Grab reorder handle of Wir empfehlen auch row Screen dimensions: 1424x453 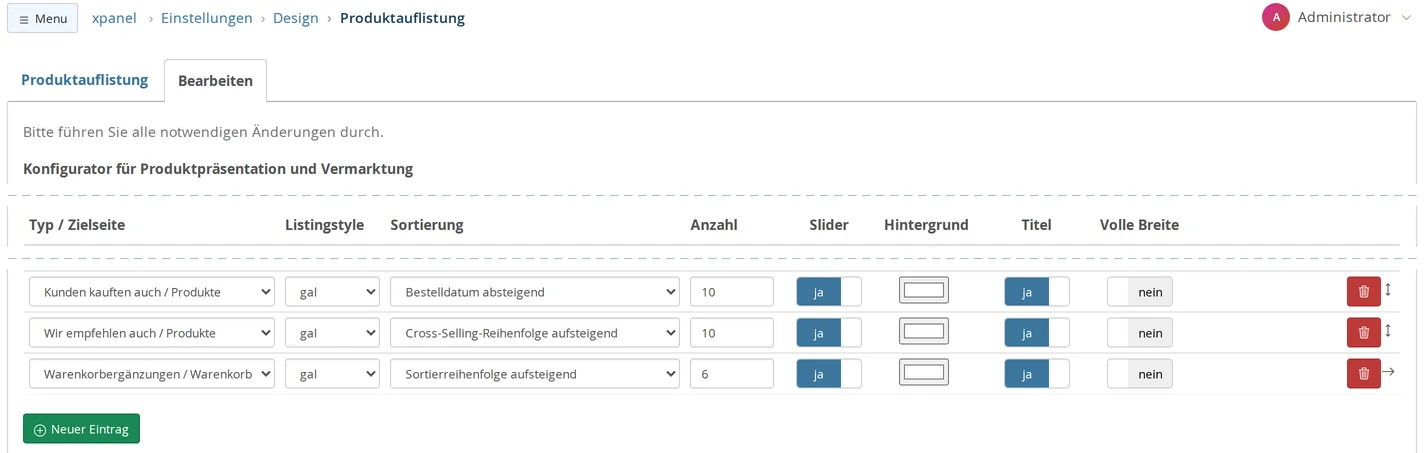(1388, 331)
